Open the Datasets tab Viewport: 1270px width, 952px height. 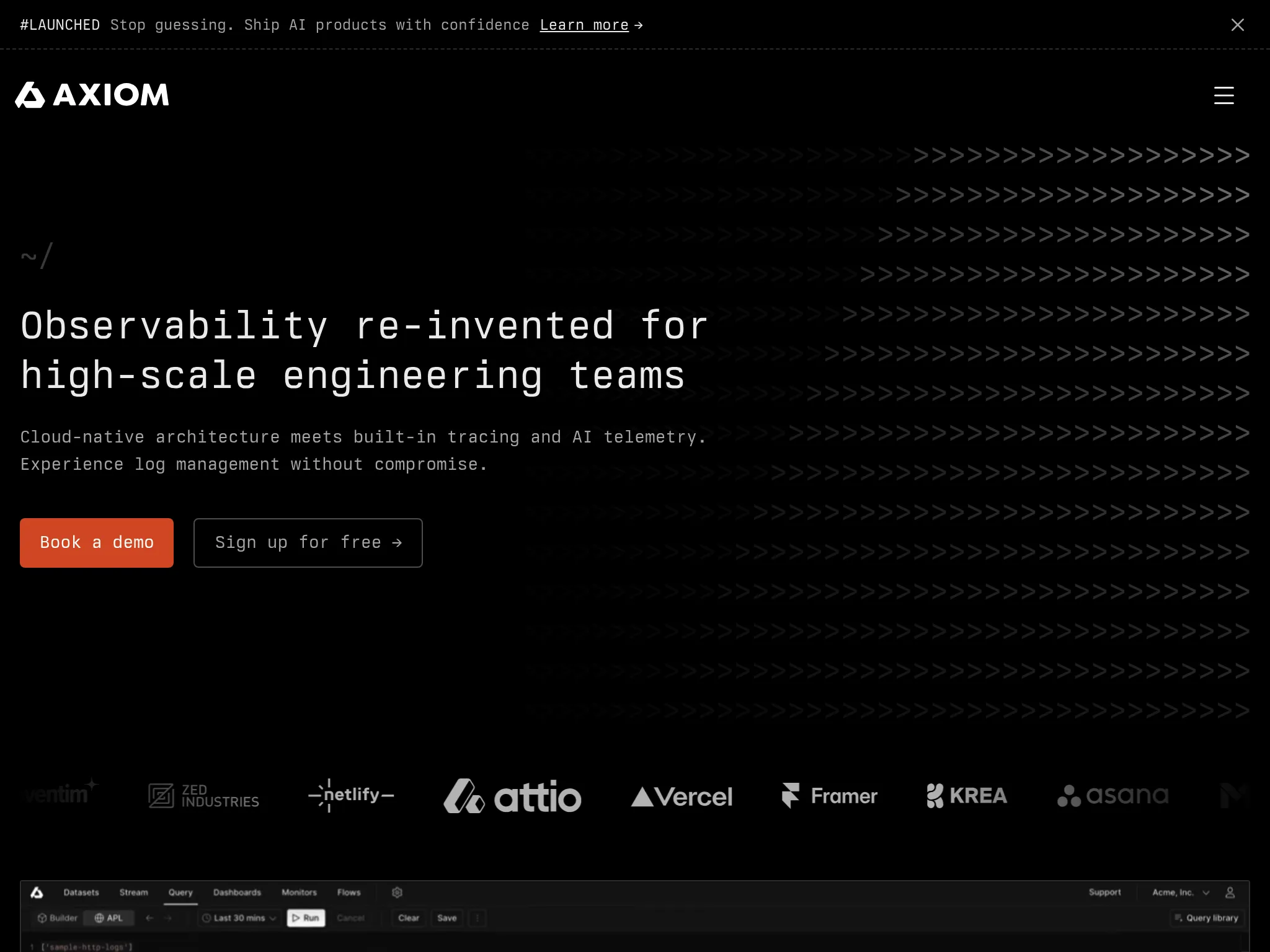tap(81, 892)
